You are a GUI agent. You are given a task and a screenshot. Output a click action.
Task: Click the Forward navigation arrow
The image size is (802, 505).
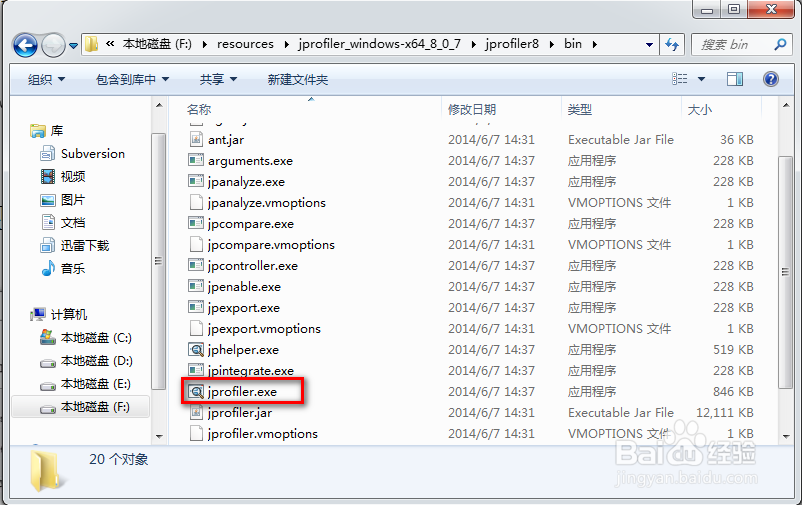[53, 46]
